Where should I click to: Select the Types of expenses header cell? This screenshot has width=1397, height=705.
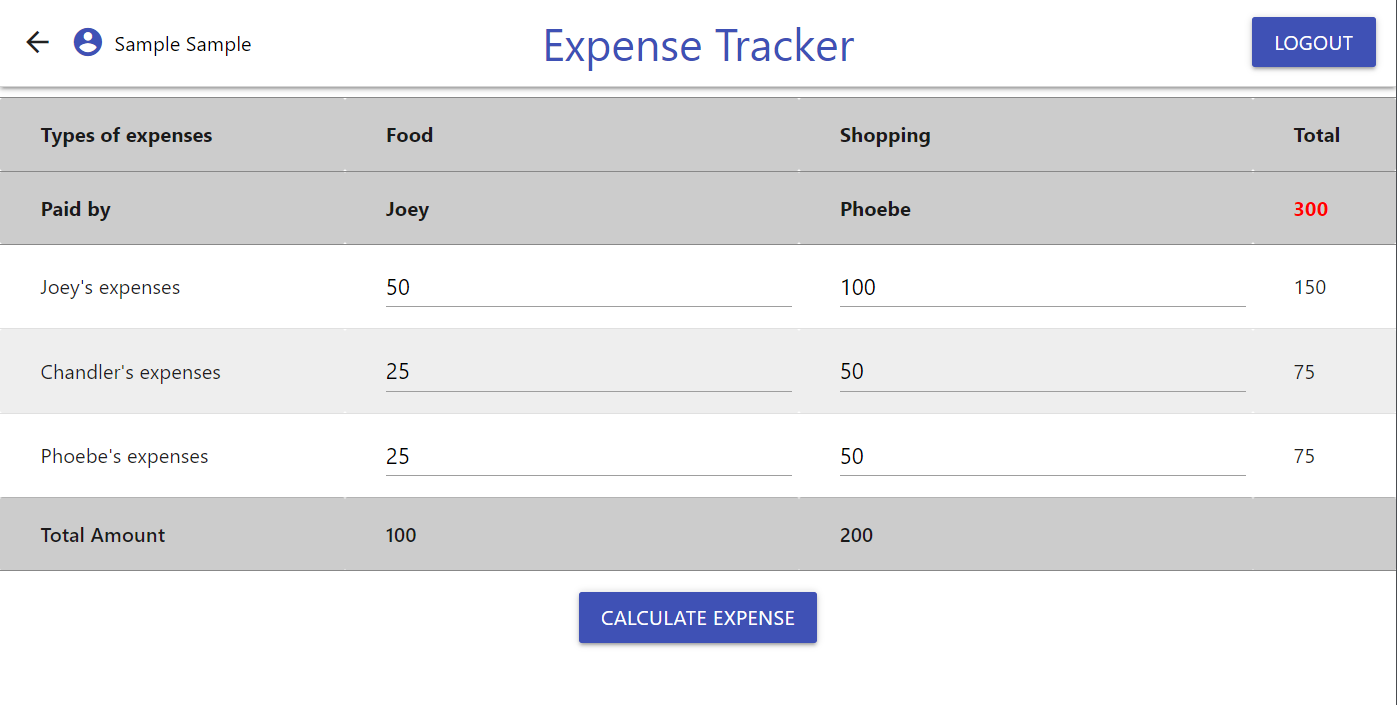pos(126,134)
